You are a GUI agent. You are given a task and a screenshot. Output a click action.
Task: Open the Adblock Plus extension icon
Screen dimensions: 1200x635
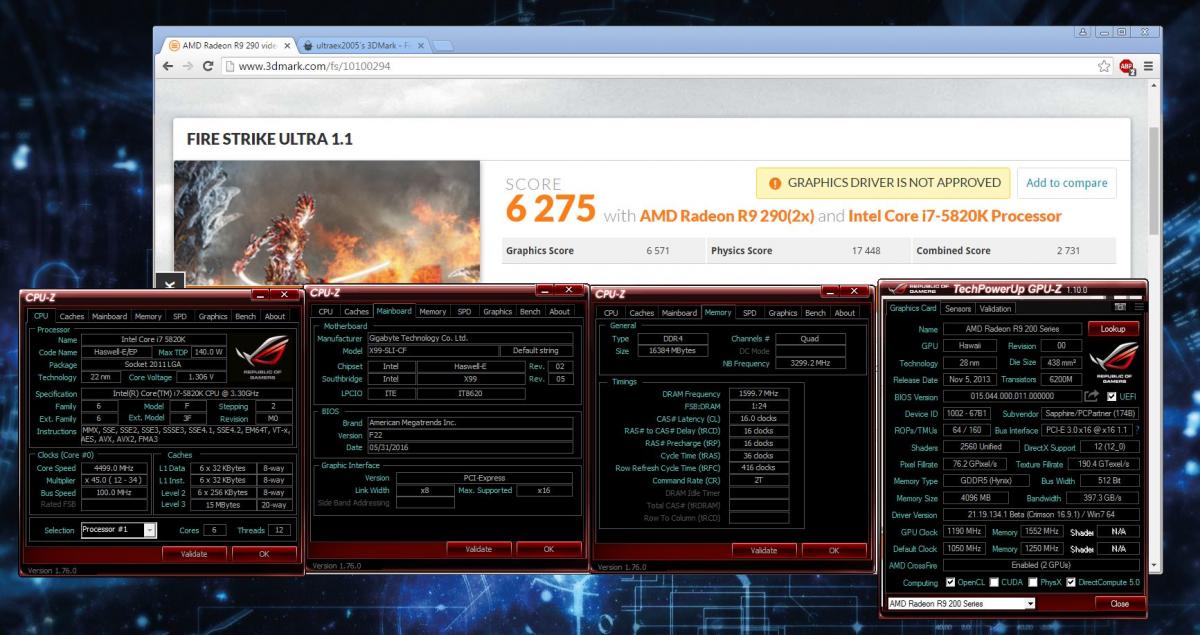point(1127,66)
